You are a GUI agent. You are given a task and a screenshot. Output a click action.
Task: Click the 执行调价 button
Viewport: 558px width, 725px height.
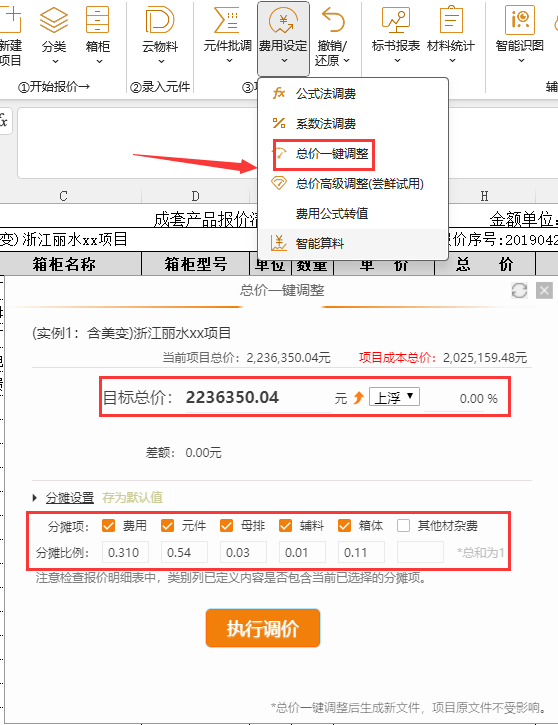[x=263, y=628]
